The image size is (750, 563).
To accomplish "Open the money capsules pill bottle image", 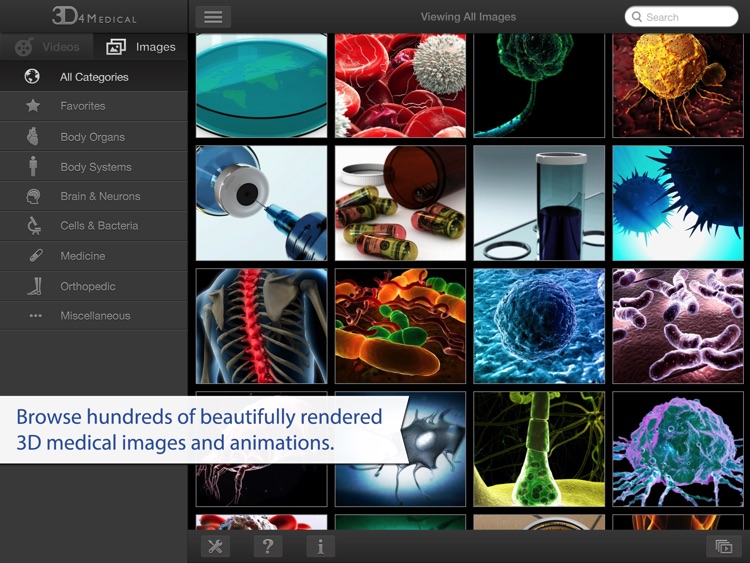I will [x=400, y=203].
